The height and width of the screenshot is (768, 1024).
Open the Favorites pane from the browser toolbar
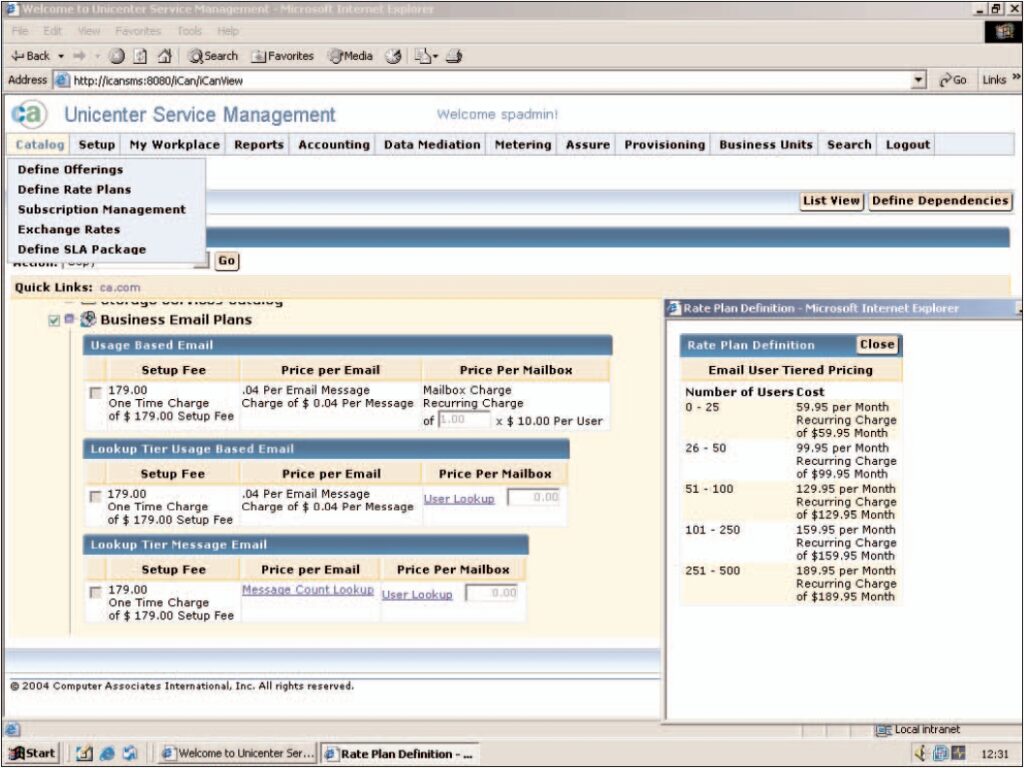(x=283, y=56)
